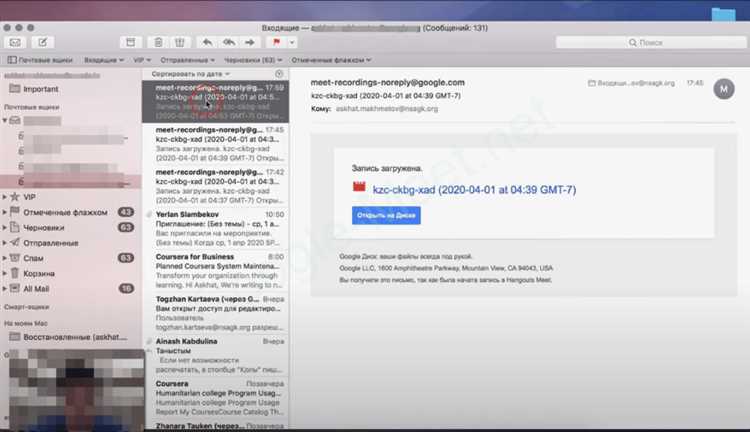Click in the Поиск search field
The image size is (750, 432).
click(x=680, y=42)
